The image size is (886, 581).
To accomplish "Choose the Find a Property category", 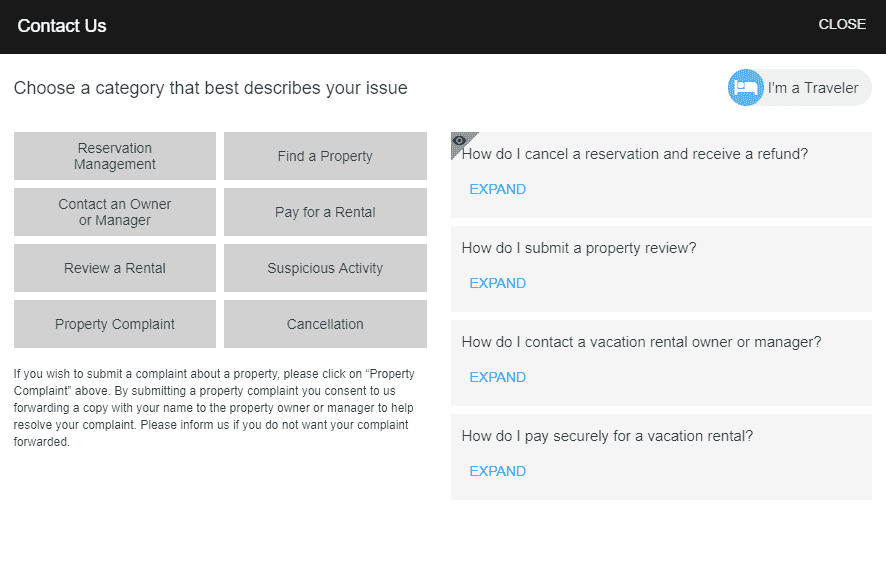I will click(325, 156).
